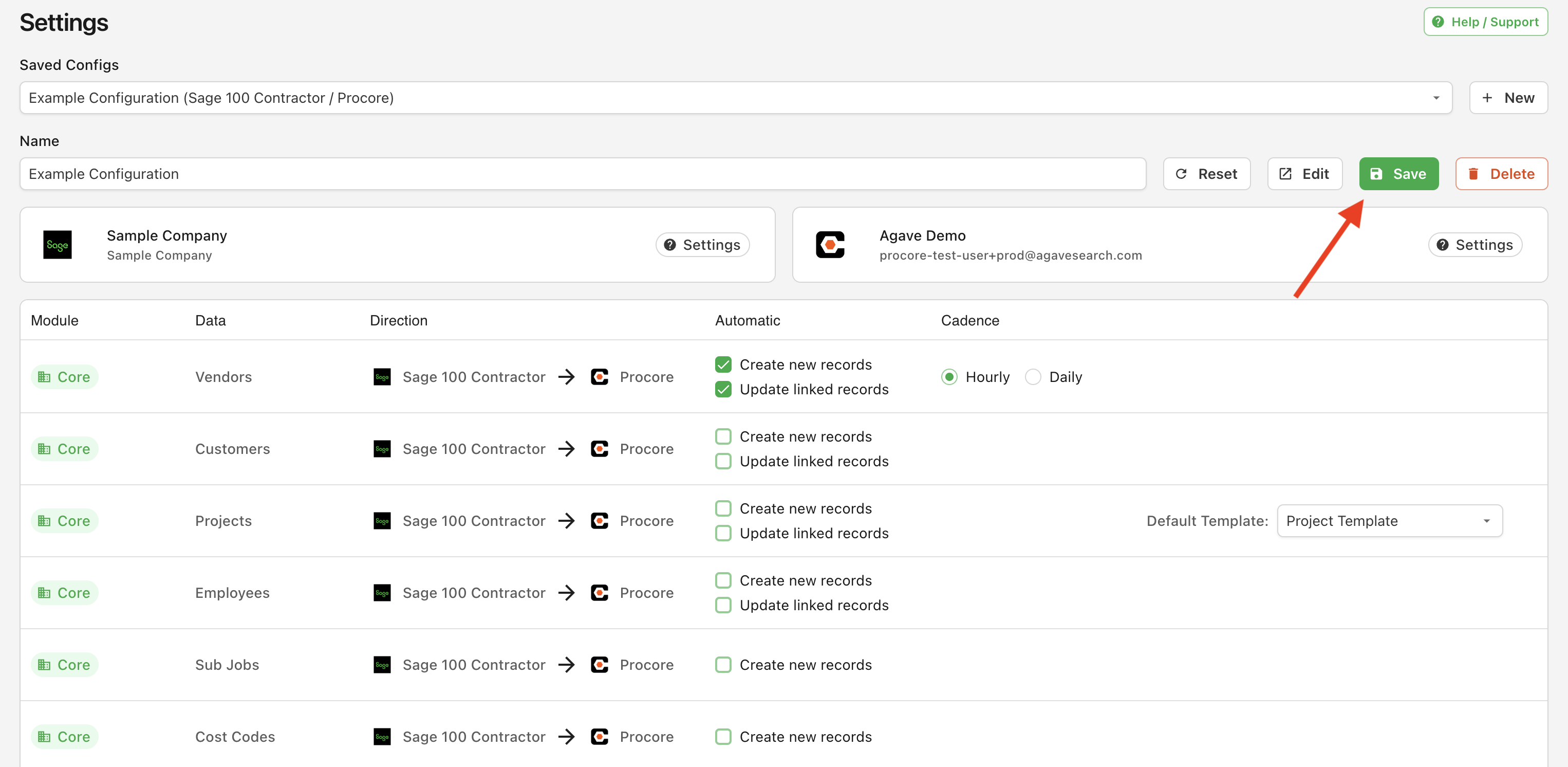Viewport: 1568px width, 767px height.
Task: Click the Reset button
Action: (x=1206, y=174)
